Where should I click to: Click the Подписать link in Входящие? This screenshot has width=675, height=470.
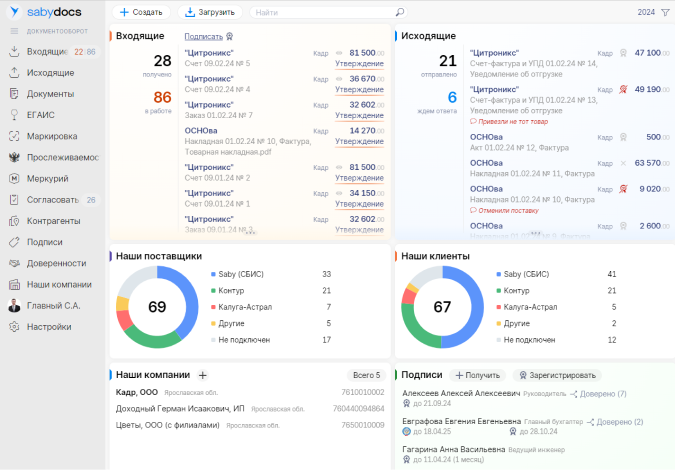point(204,37)
